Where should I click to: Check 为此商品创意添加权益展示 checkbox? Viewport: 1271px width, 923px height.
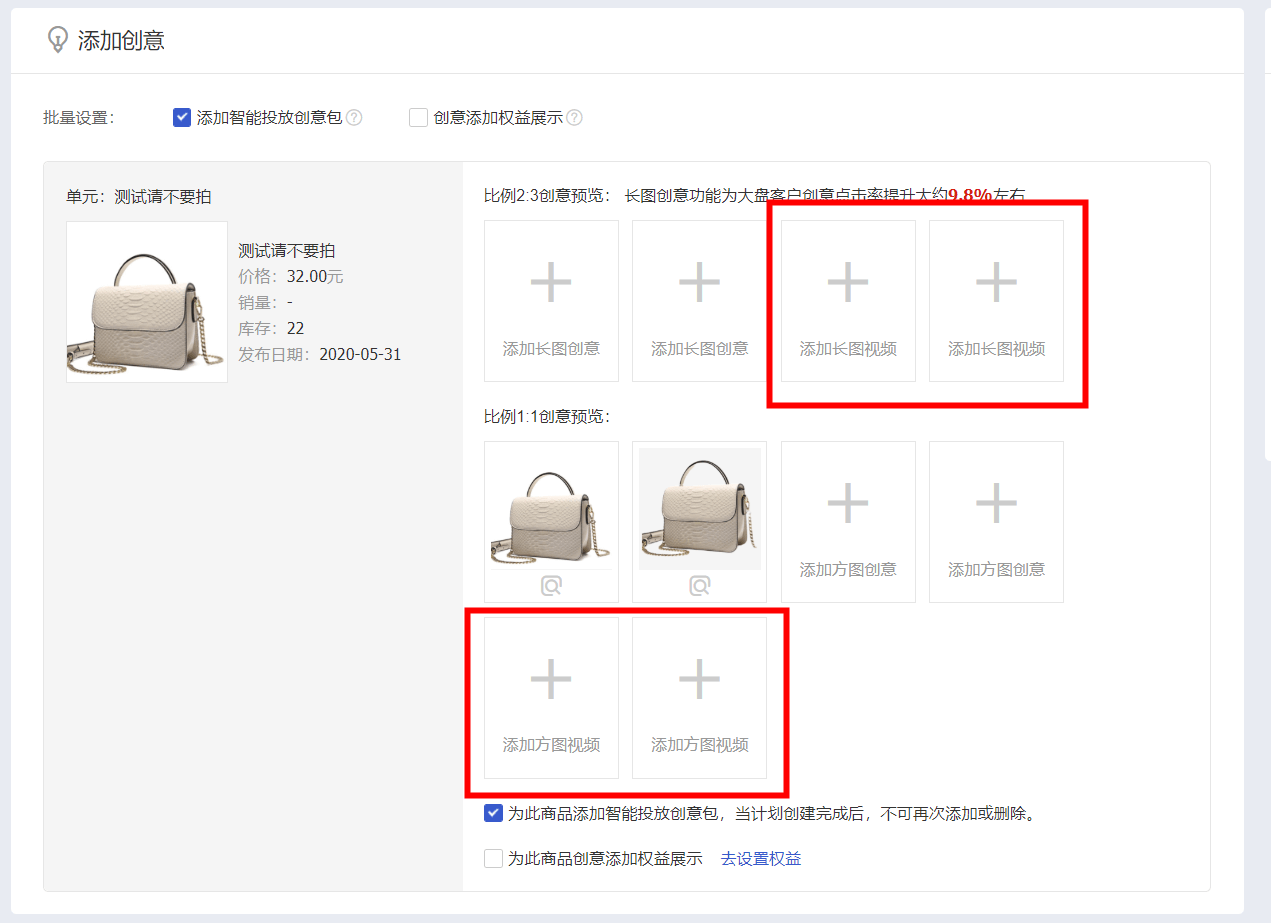[x=493, y=858]
